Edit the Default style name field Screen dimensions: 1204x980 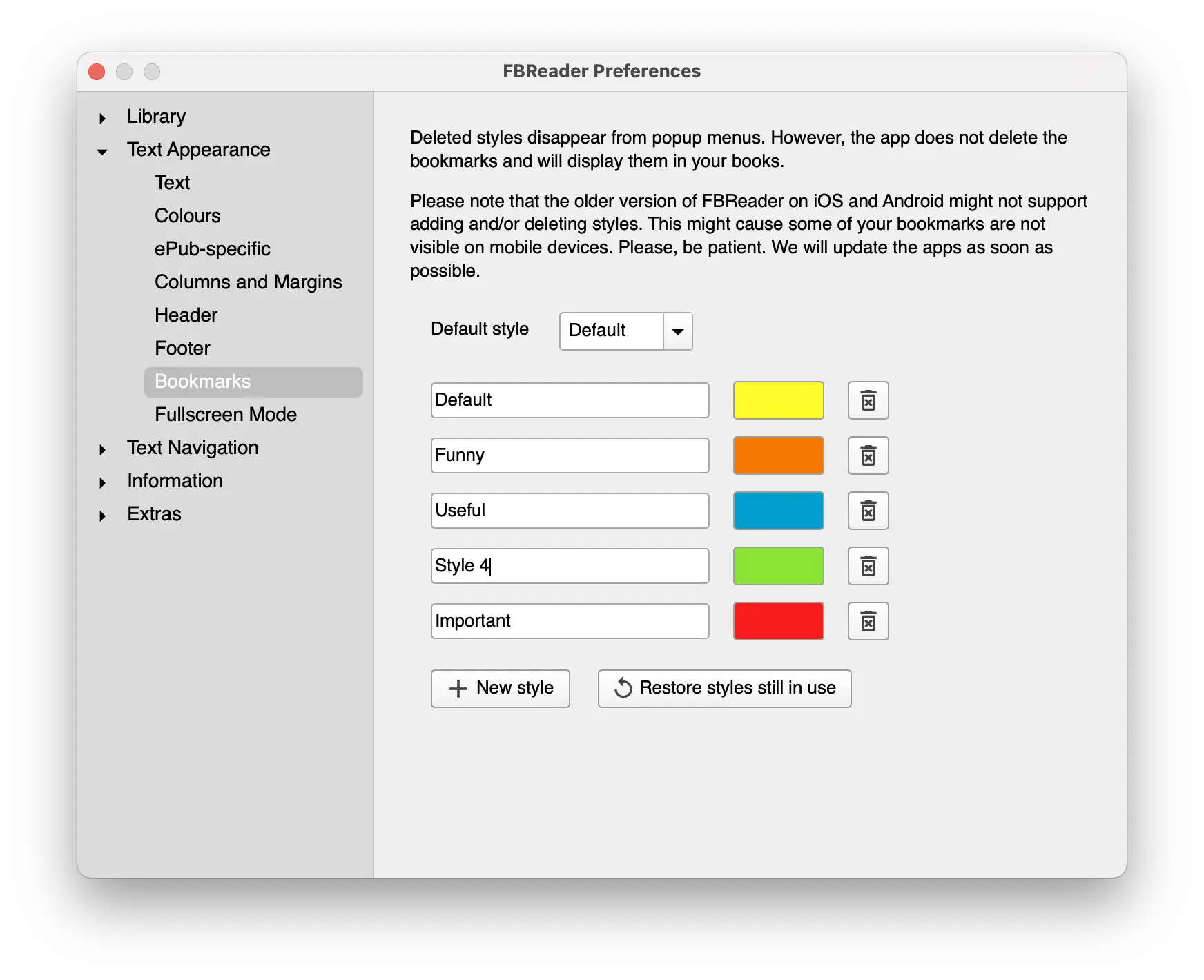click(570, 400)
